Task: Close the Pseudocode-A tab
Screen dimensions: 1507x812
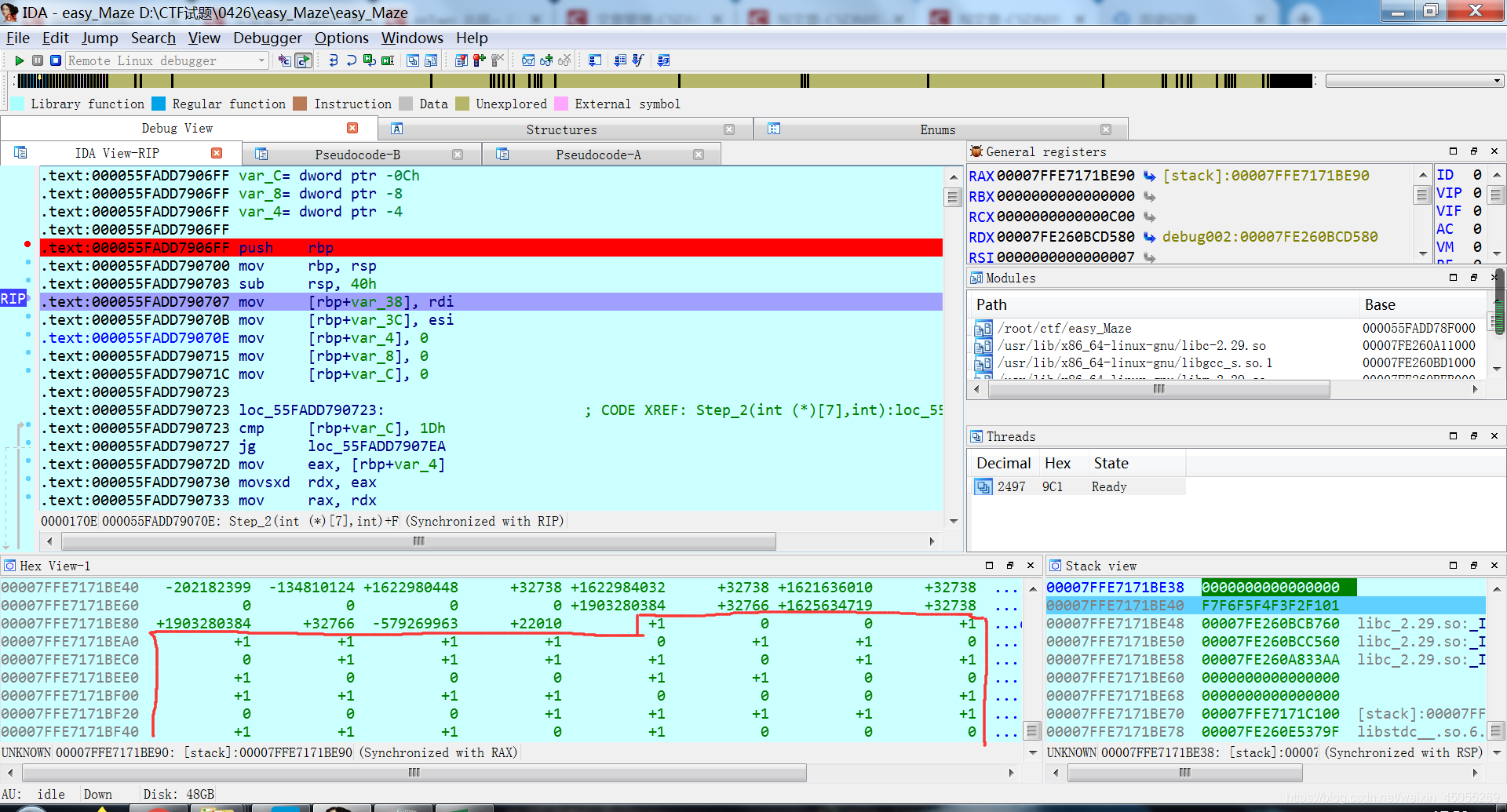Action: [x=699, y=155]
